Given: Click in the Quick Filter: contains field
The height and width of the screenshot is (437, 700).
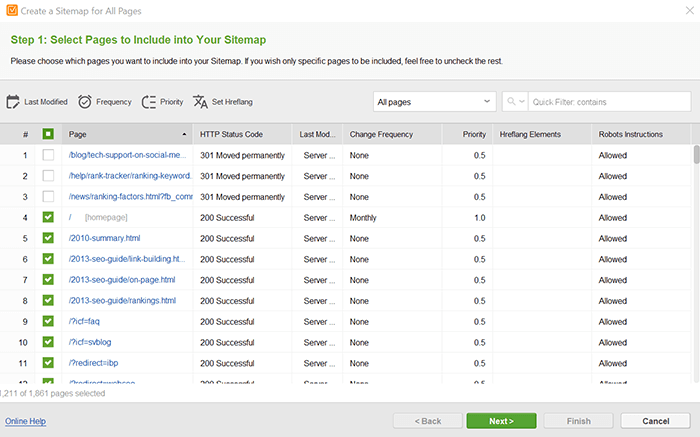Looking at the screenshot, I should pos(610,102).
